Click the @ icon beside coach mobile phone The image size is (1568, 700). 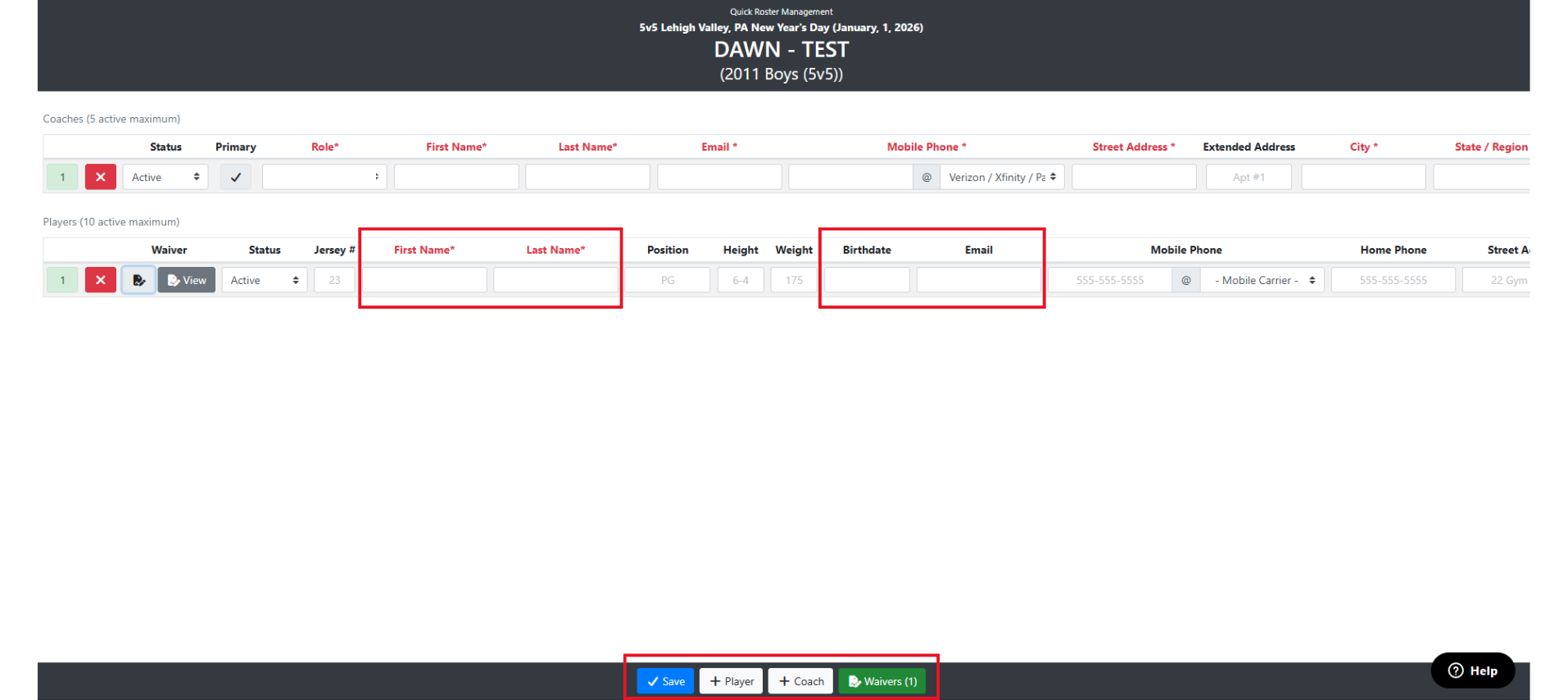coord(927,177)
